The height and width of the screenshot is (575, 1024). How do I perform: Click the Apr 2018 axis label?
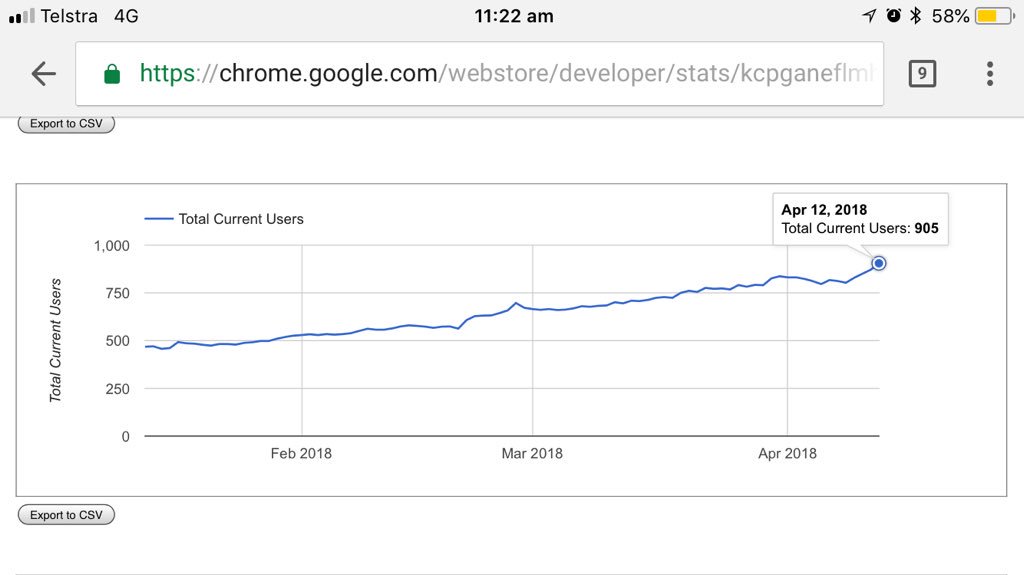pos(787,453)
